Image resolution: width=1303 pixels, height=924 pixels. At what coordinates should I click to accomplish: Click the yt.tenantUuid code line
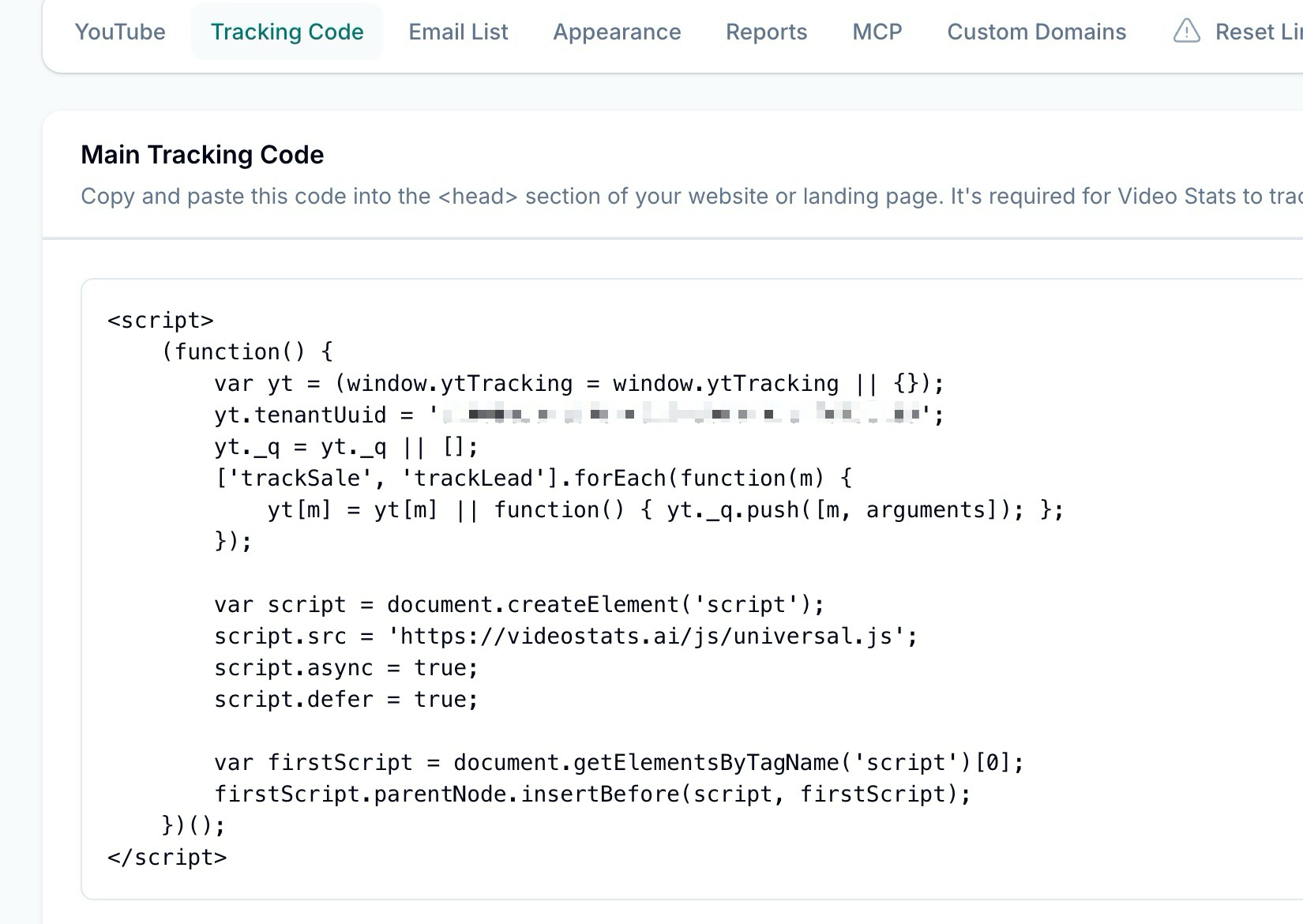point(579,415)
